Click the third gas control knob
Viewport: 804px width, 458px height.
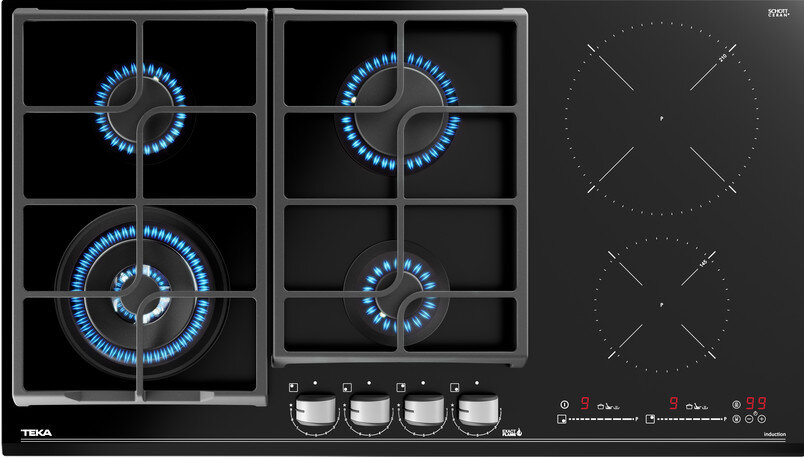pyautogui.click(x=424, y=410)
